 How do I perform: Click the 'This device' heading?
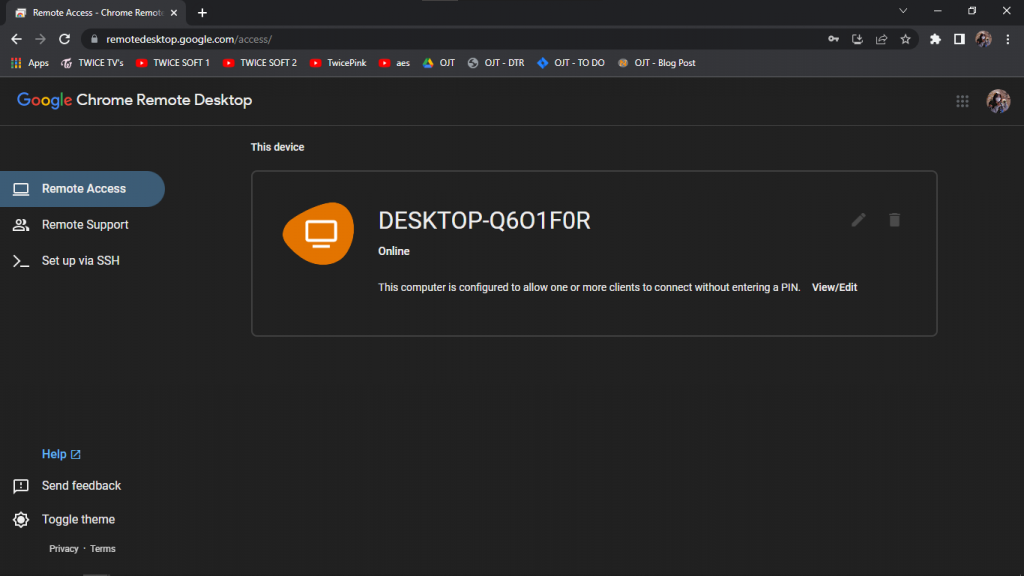click(x=278, y=147)
